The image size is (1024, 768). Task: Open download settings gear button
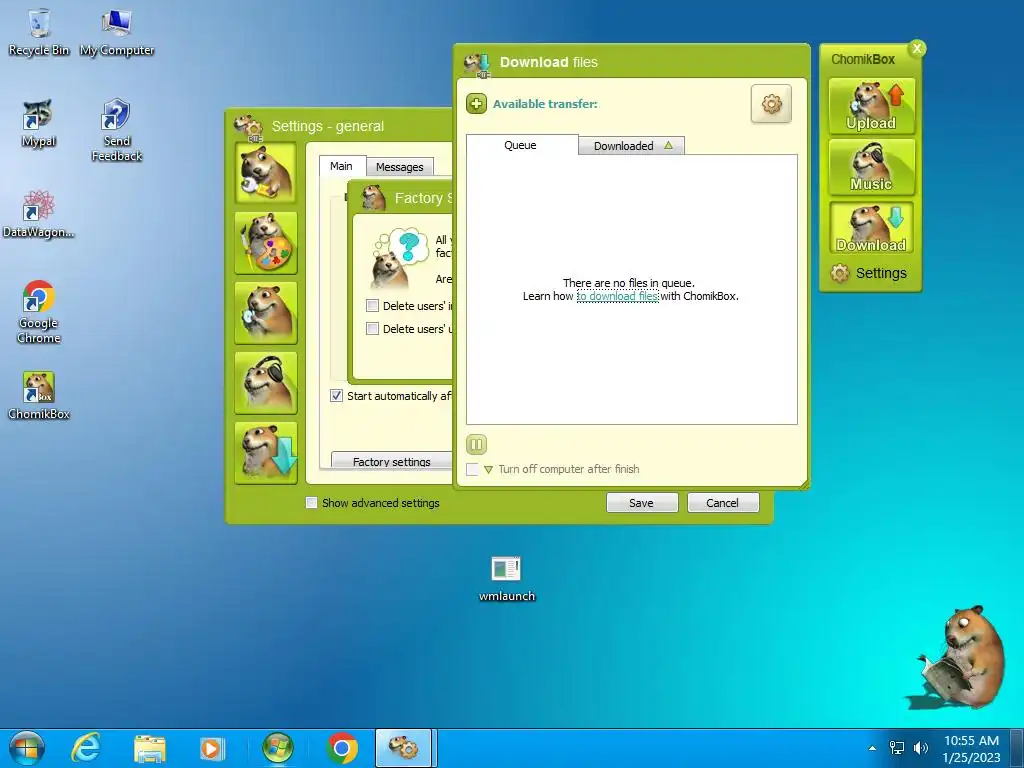pos(771,104)
